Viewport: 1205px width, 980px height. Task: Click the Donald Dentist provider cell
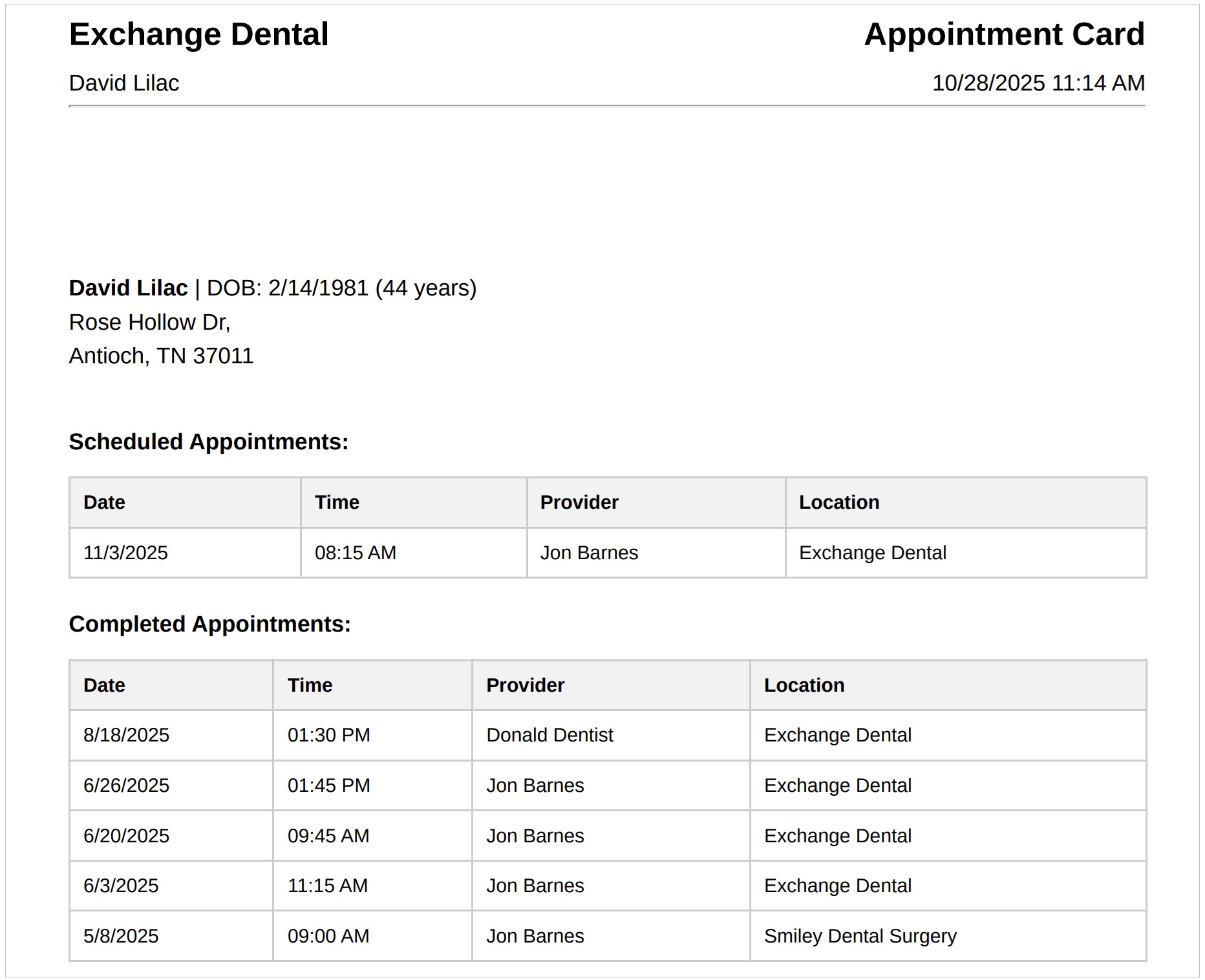(549, 735)
